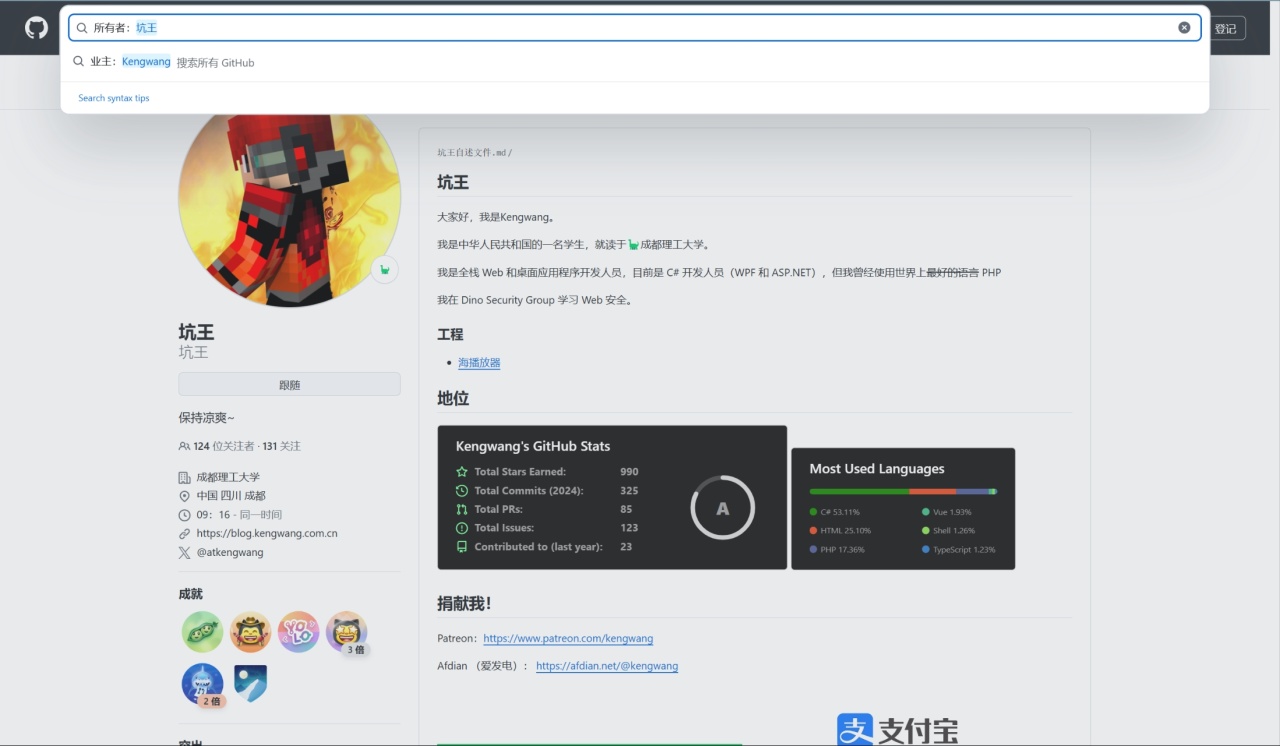Follow the user with the 跟随 button
The image size is (1280, 746).
[x=289, y=384]
